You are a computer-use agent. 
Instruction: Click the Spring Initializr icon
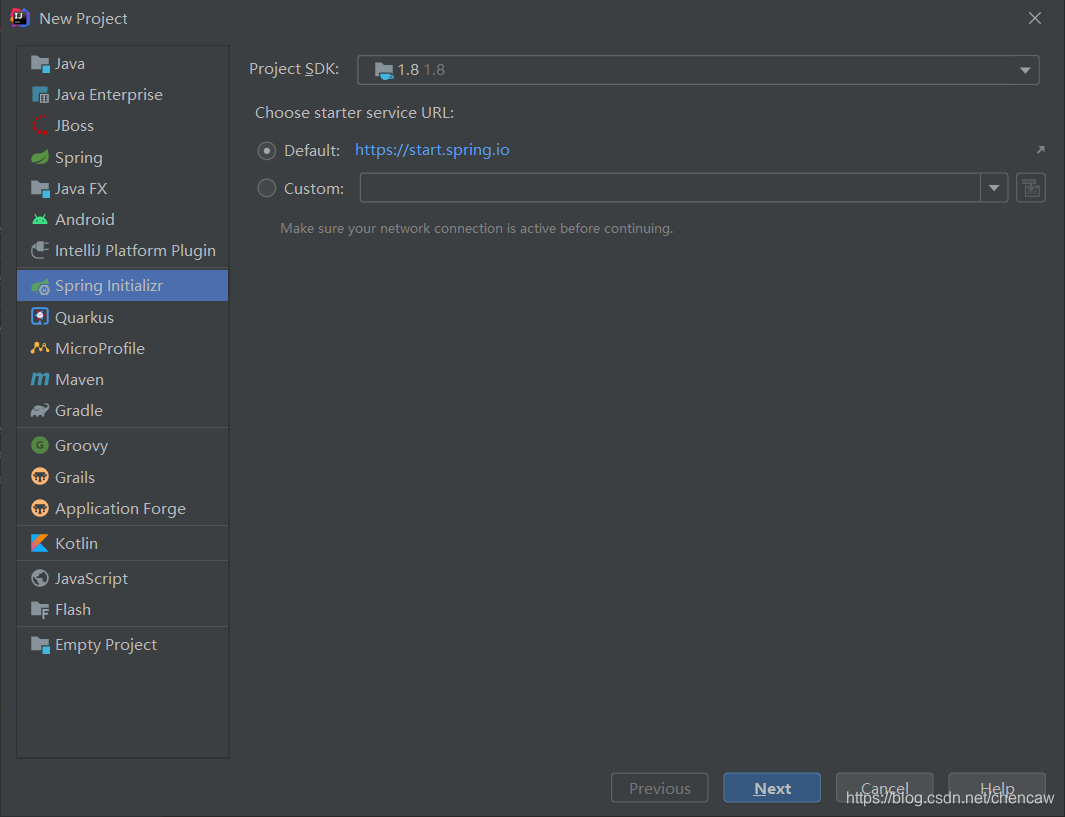coord(40,286)
